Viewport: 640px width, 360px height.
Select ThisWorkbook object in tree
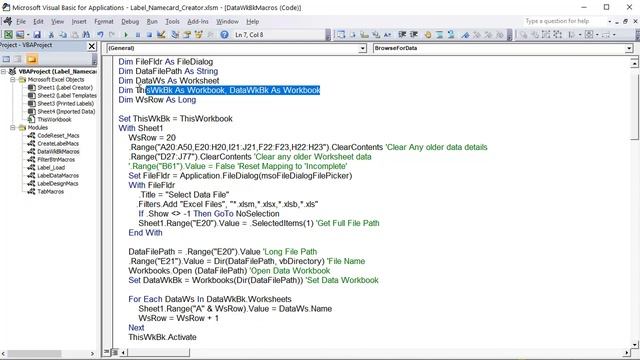(x=54, y=120)
